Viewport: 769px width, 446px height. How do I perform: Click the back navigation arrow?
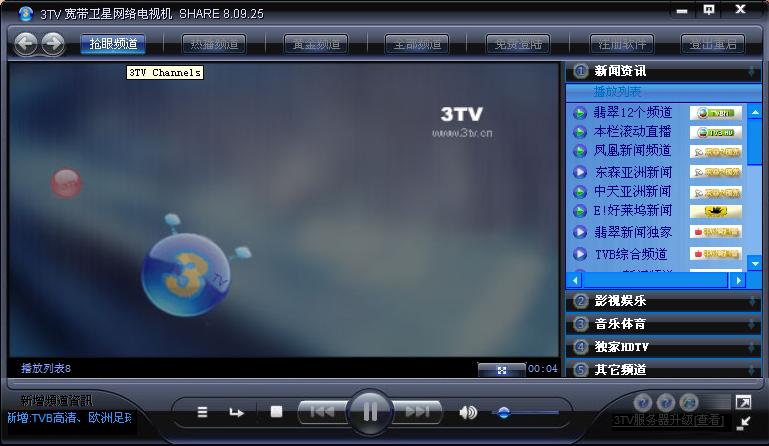point(26,43)
